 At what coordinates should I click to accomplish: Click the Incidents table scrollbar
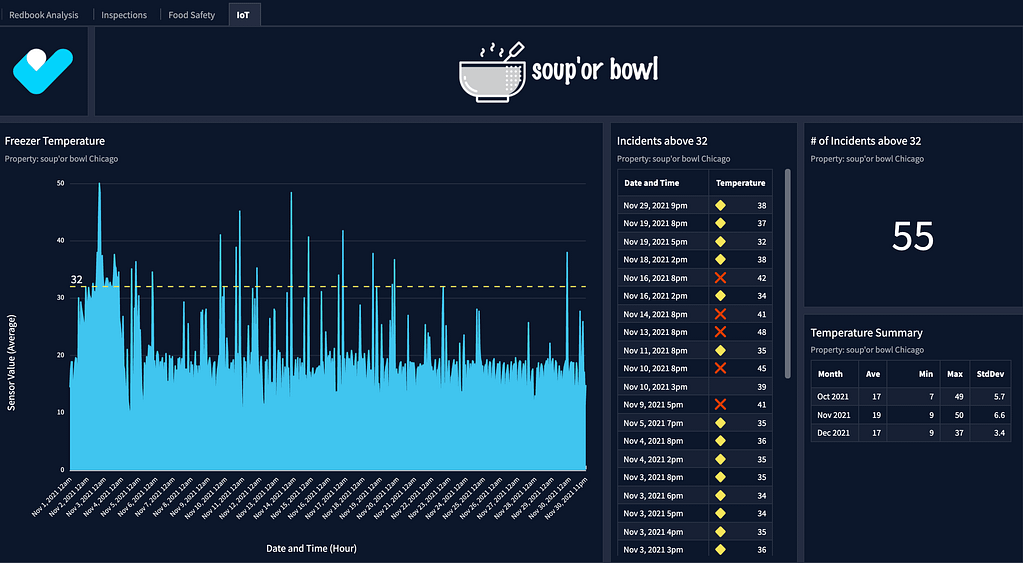[787, 273]
